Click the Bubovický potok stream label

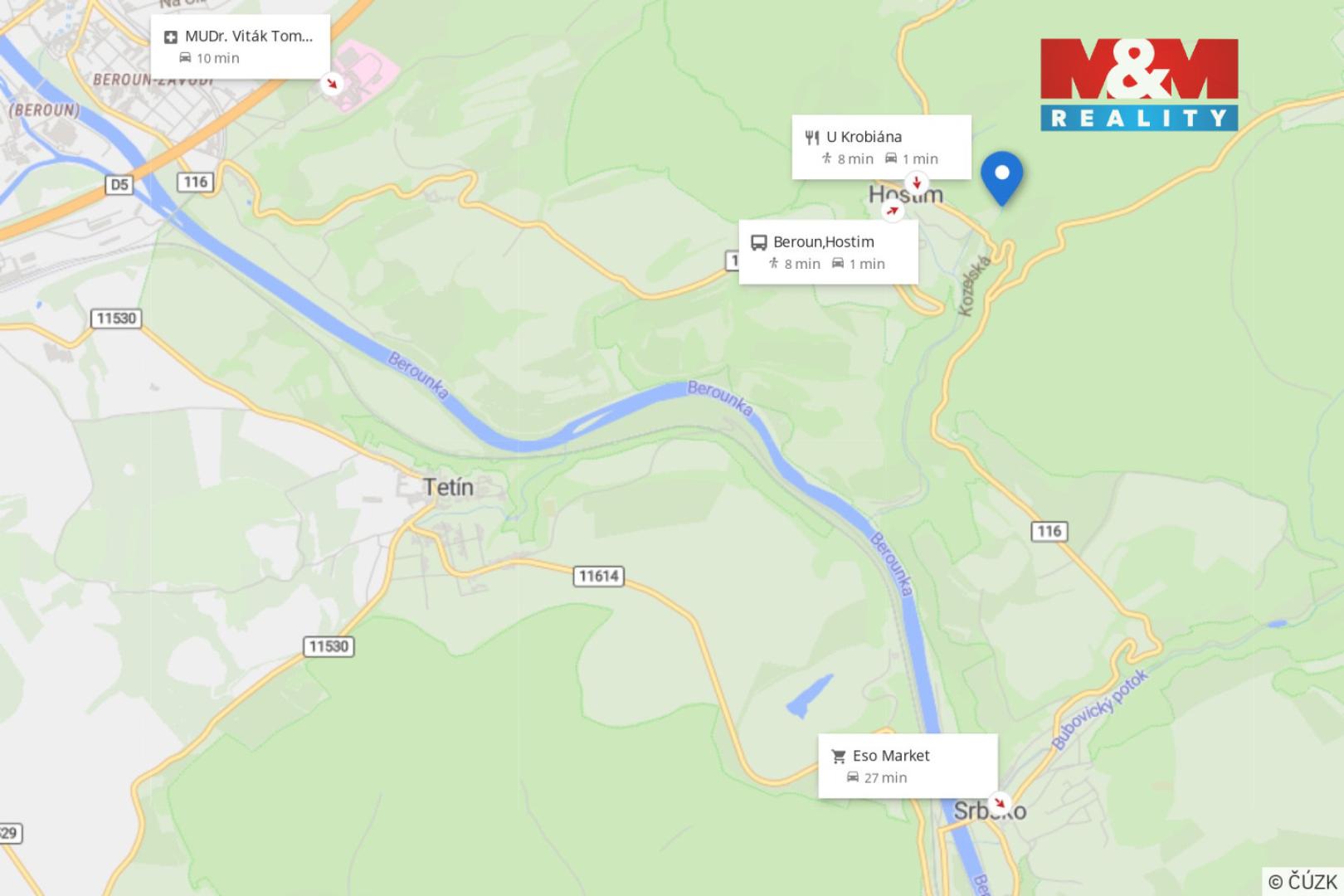(1100, 709)
